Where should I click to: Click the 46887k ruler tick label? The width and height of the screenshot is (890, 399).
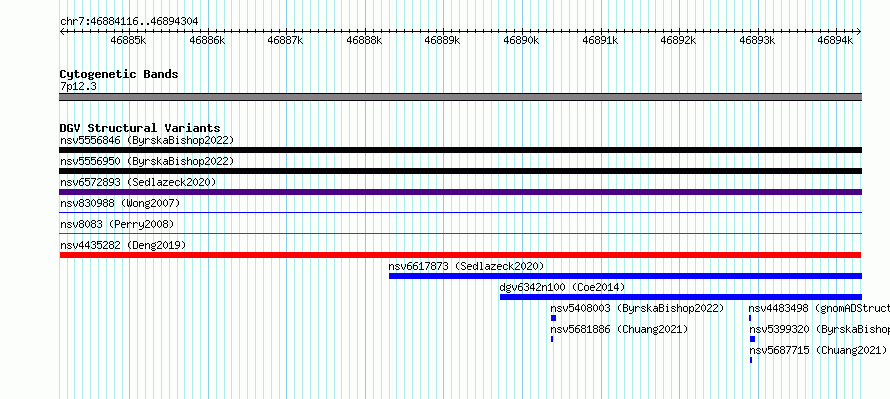tap(286, 40)
